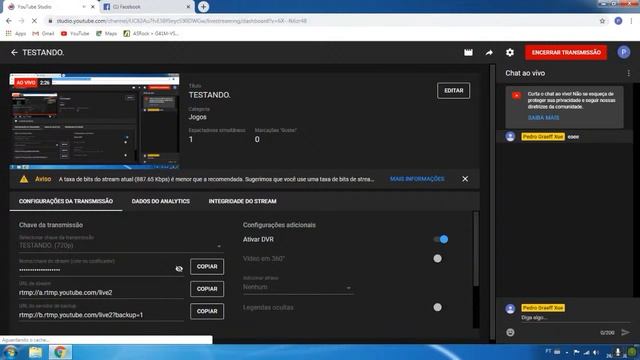The width and height of the screenshot is (640, 360).
Task: Open a new browser tab
Action: pos(203,7)
